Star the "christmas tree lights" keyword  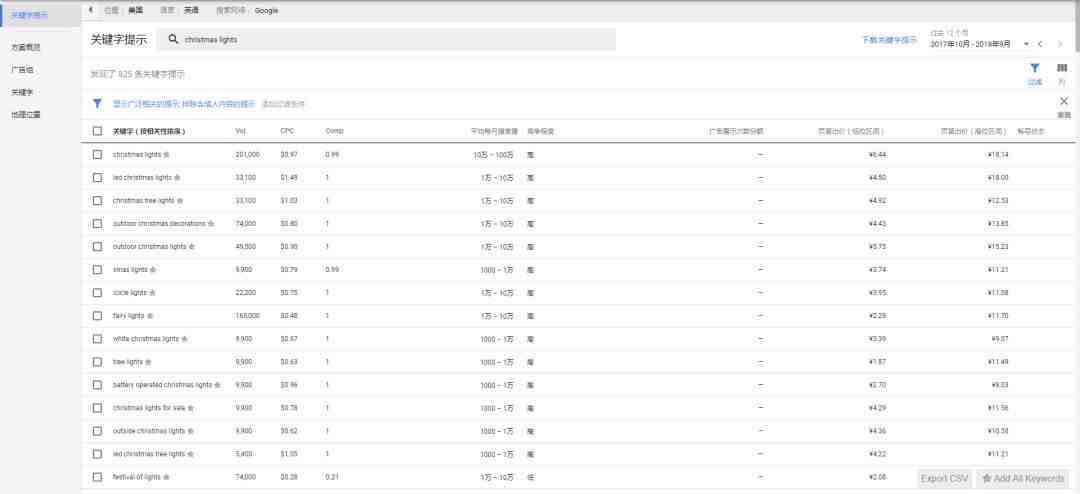tap(180, 200)
